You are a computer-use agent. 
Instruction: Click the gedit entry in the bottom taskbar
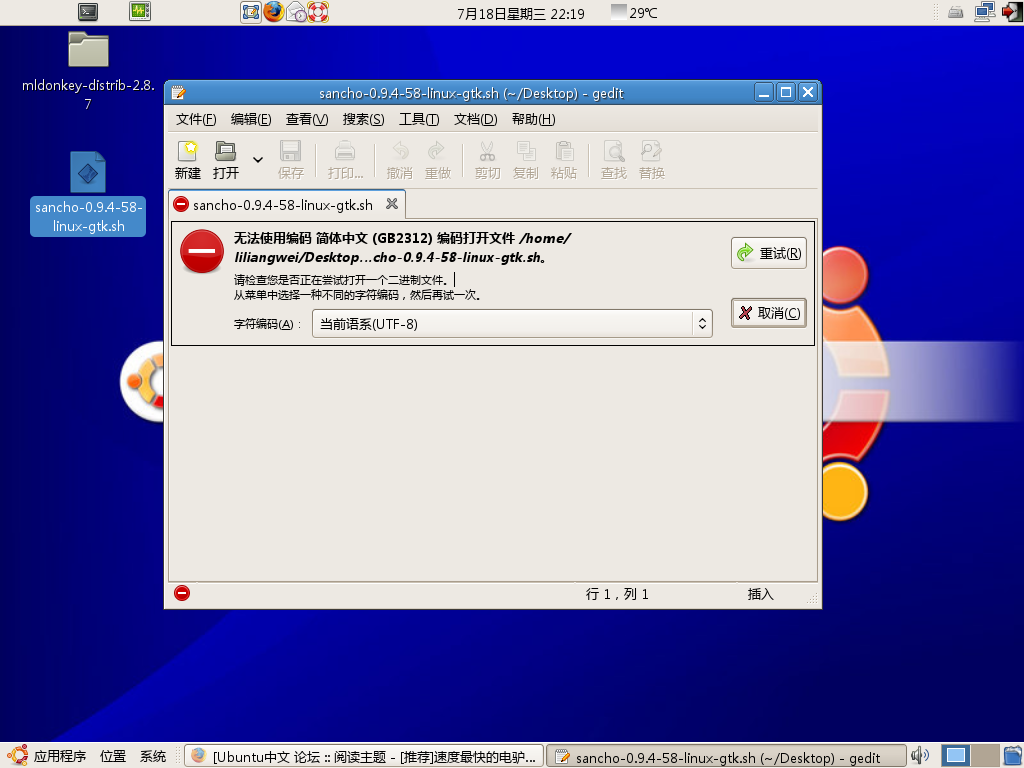point(726,756)
